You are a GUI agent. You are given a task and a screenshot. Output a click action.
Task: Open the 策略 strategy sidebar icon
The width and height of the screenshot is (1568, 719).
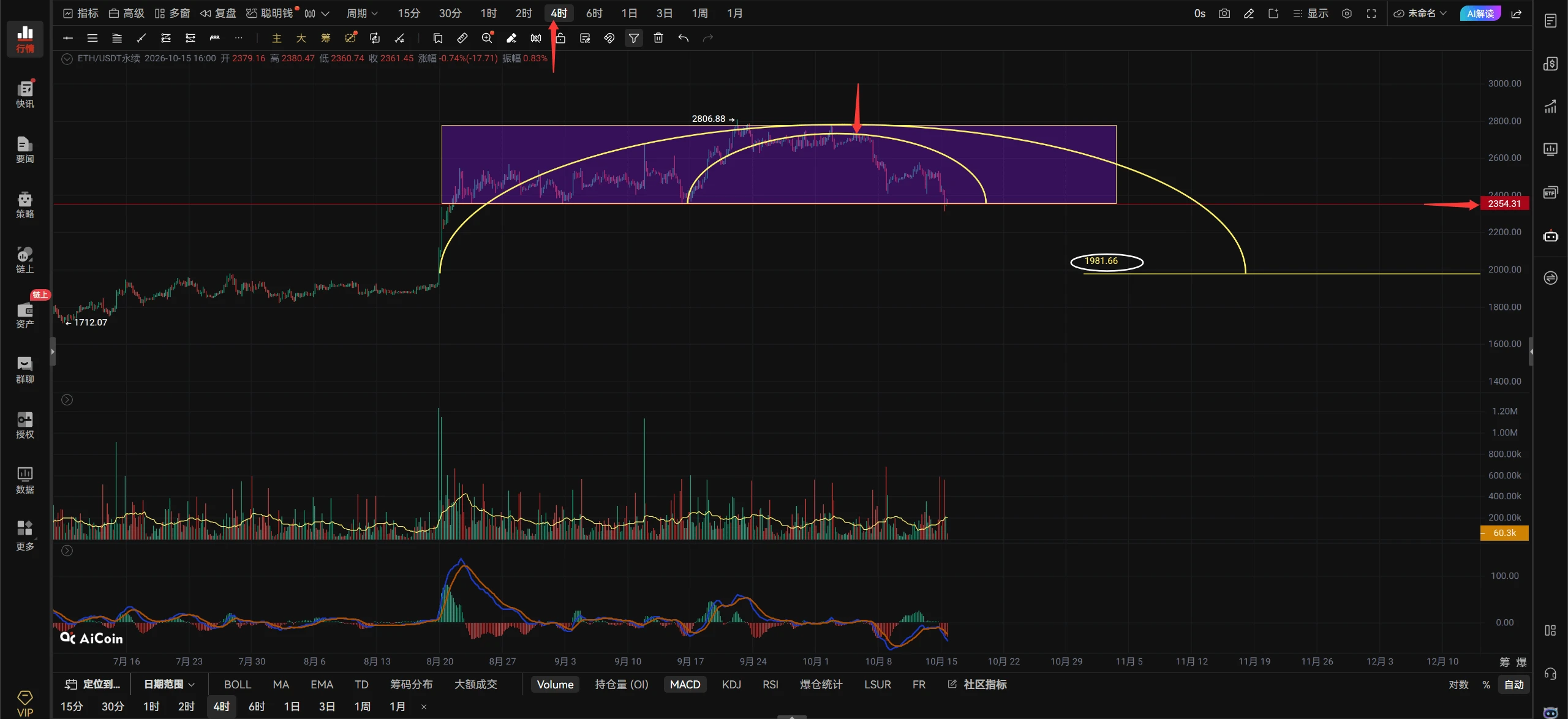[25, 204]
